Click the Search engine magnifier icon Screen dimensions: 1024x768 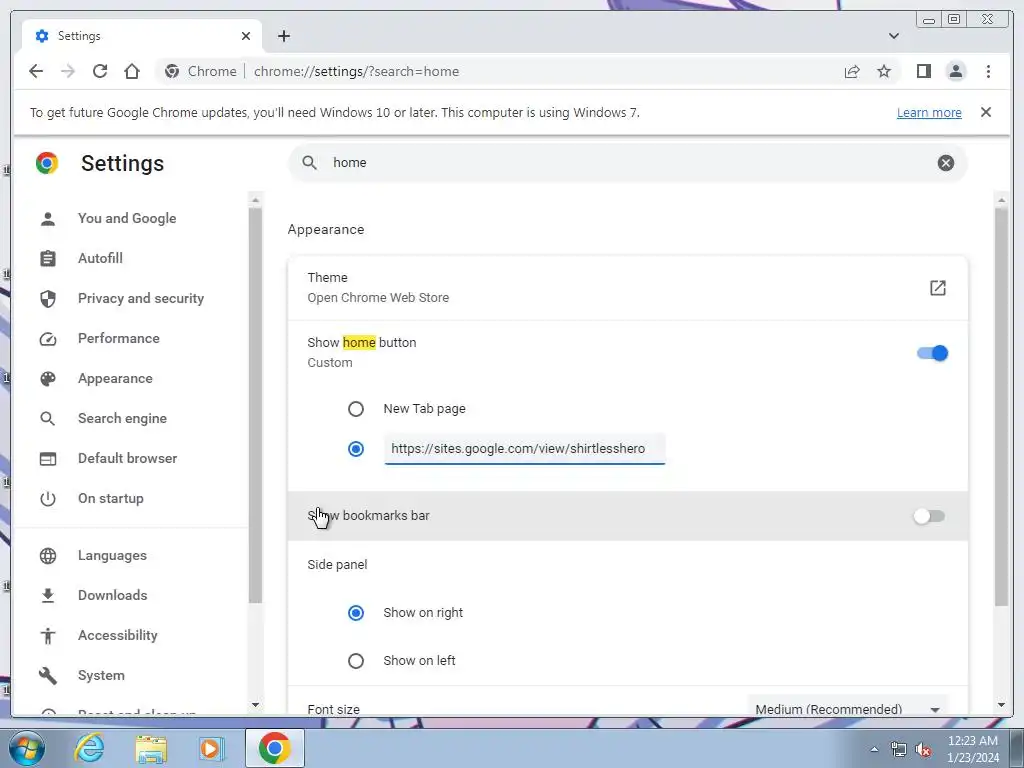[x=48, y=419]
